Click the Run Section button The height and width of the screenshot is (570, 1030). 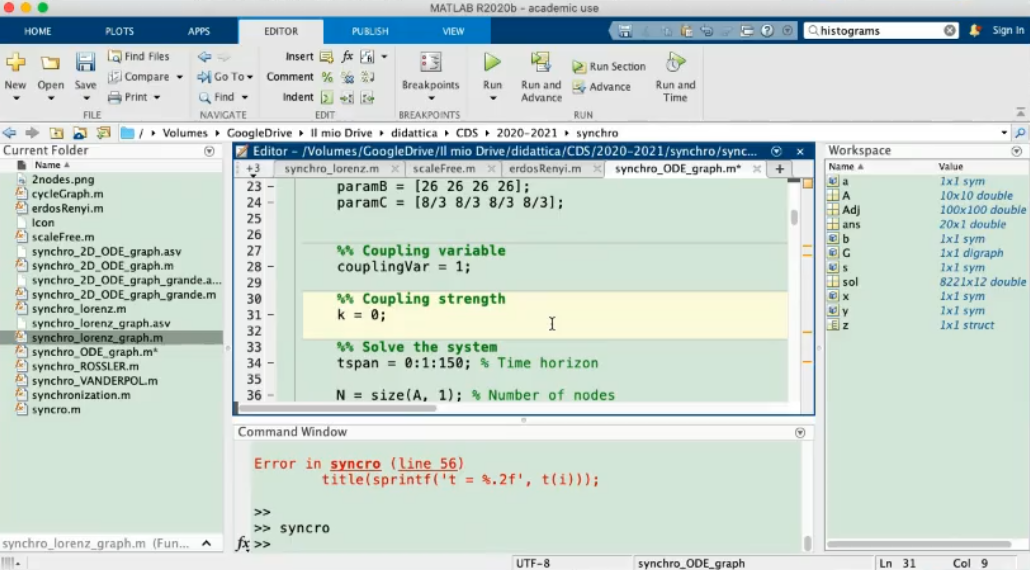tap(609, 66)
